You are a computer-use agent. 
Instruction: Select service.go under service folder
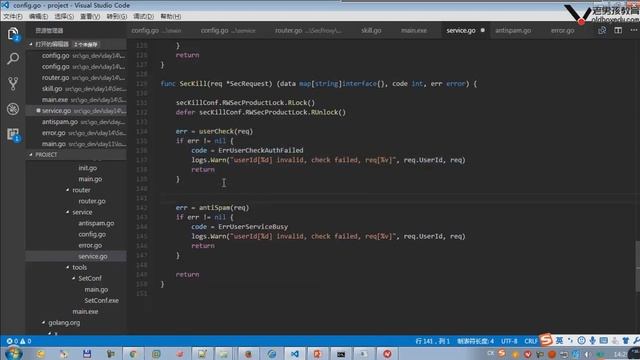tap(76, 256)
